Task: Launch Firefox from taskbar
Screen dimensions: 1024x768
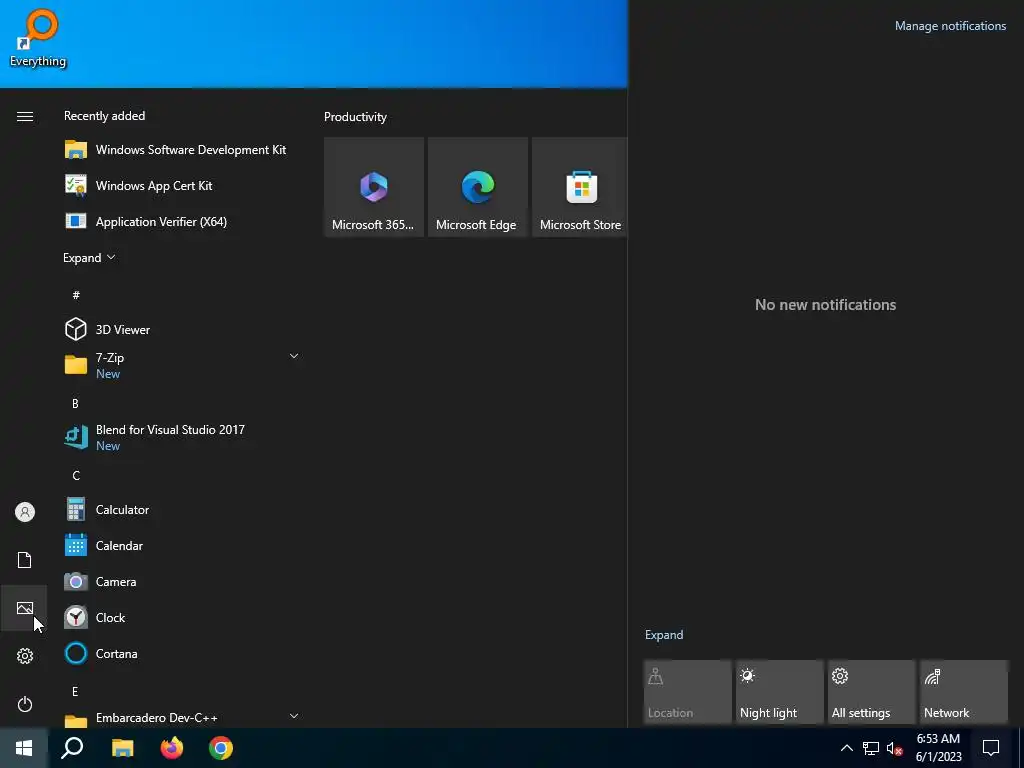Action: 172,748
